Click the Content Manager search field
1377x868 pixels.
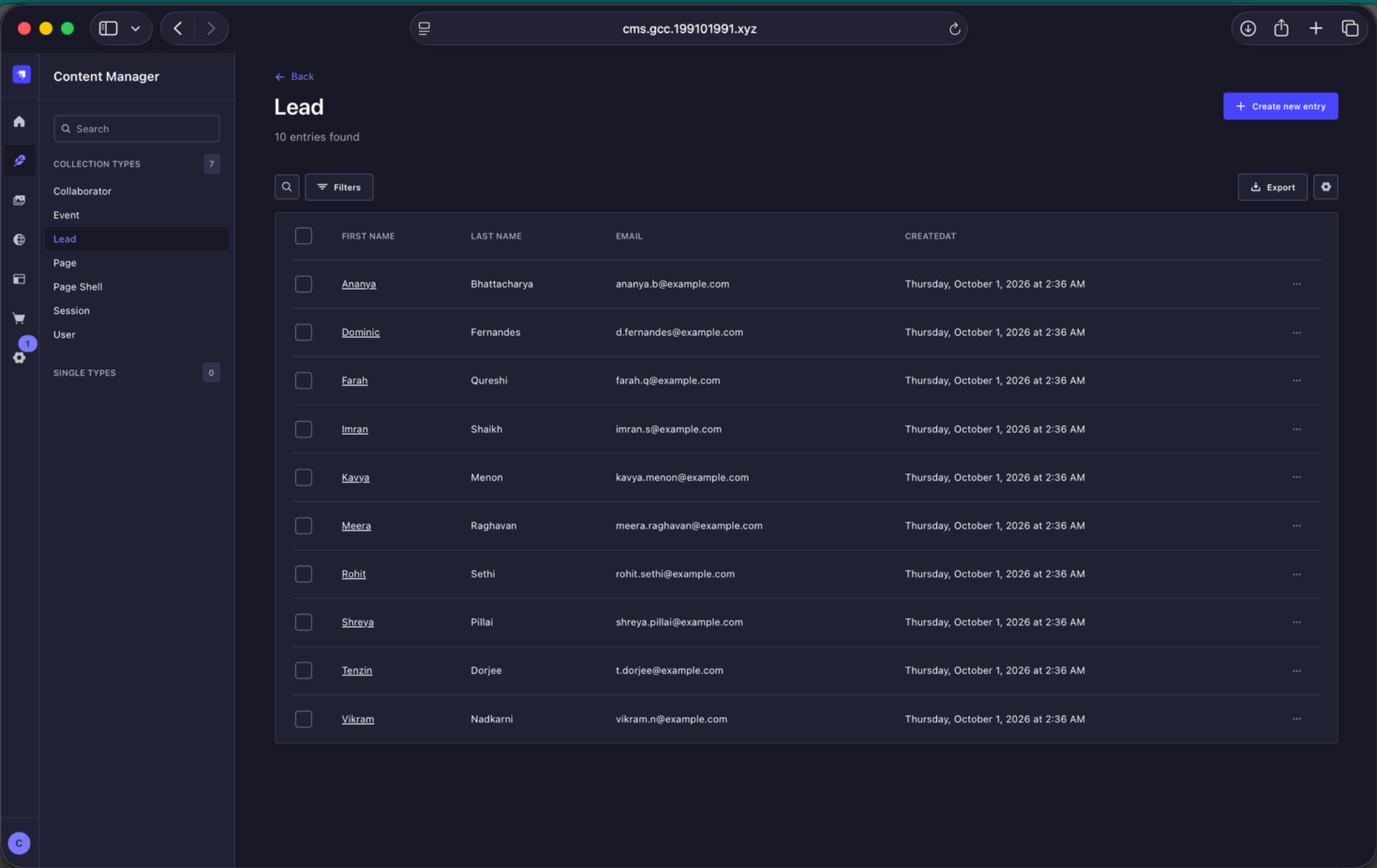137,129
